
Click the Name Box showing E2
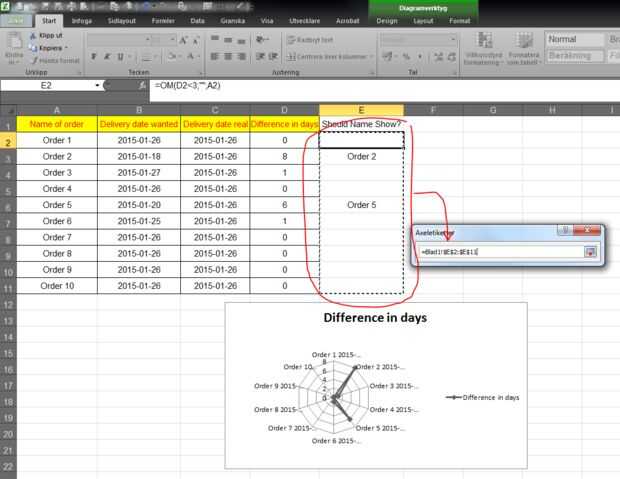click(x=46, y=85)
